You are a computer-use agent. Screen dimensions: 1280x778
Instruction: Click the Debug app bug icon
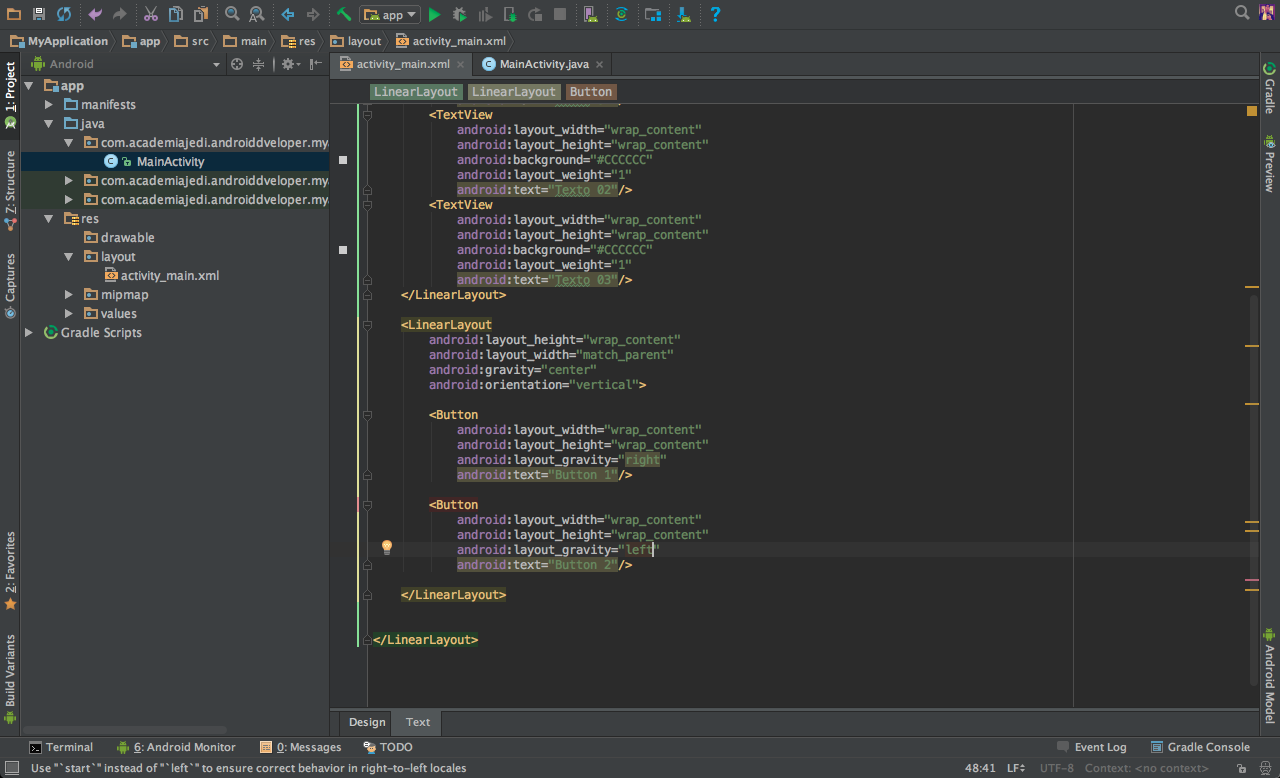pyautogui.click(x=459, y=15)
